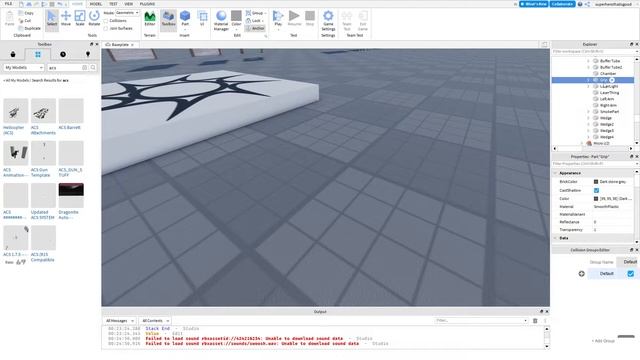Click the Resume playback button
Viewport: 640px width, 360px height.
pyautogui.click(x=294, y=18)
